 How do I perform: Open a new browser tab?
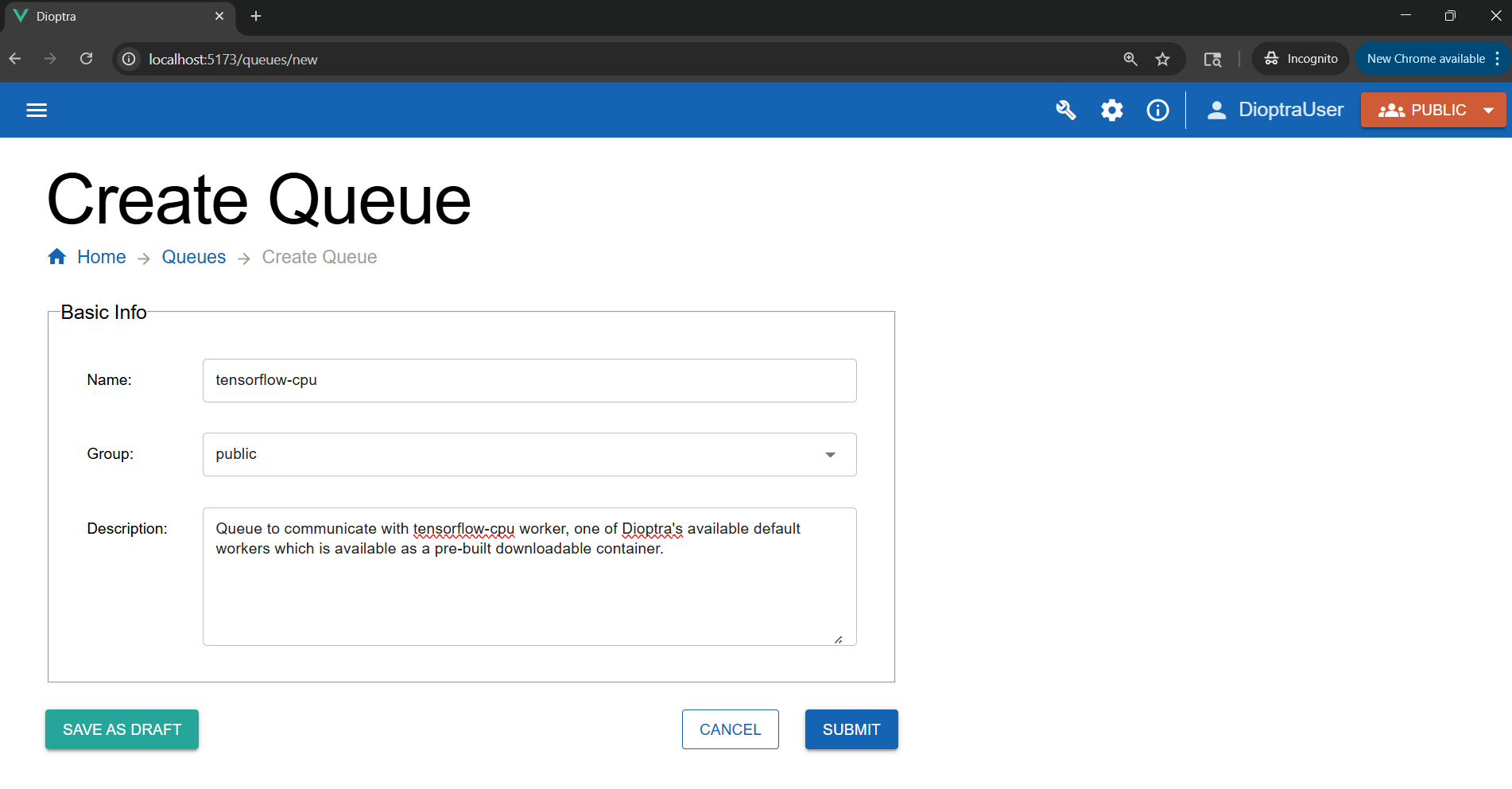tap(255, 16)
